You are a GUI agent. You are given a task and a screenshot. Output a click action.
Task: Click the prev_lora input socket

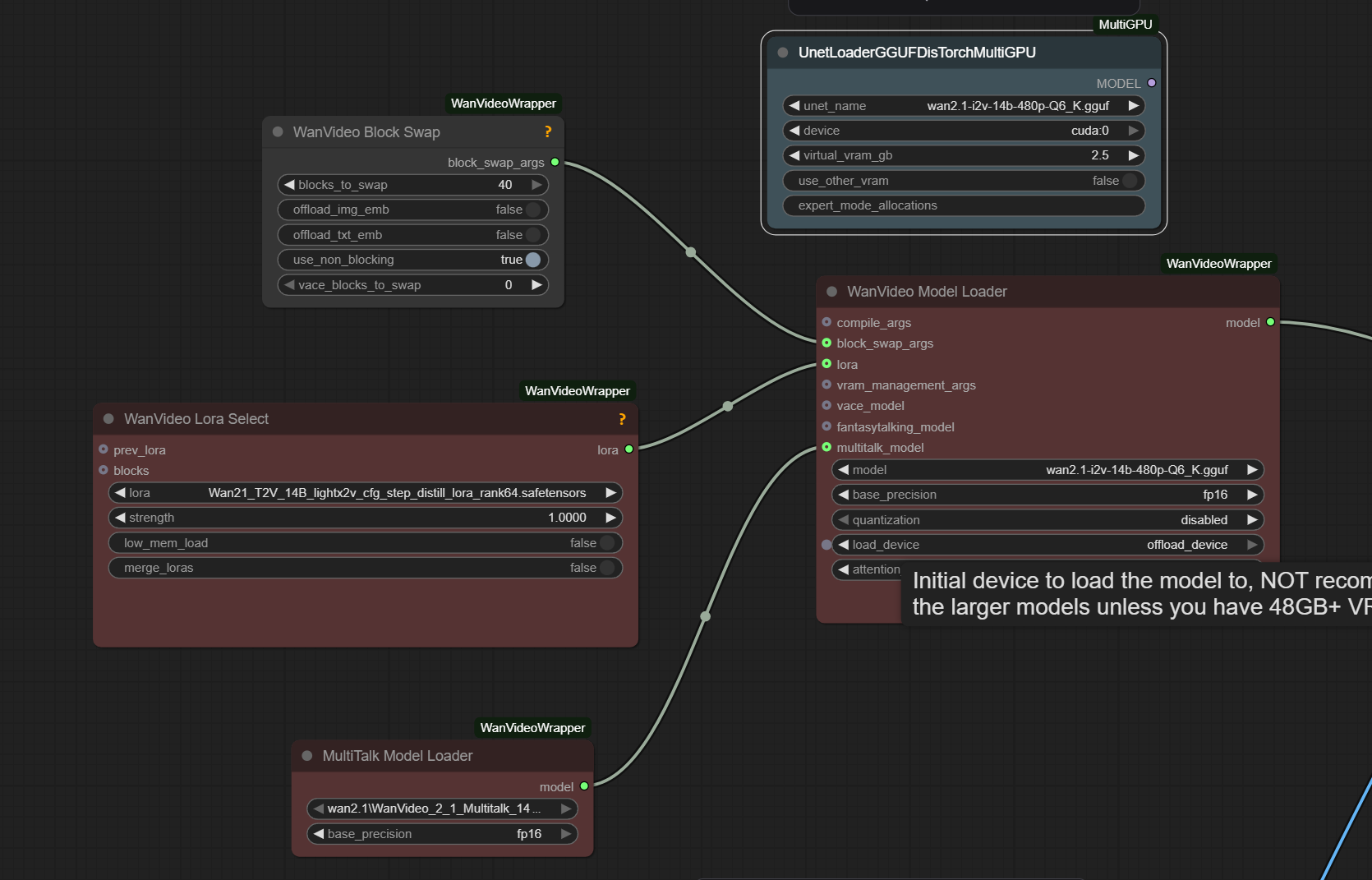(104, 449)
